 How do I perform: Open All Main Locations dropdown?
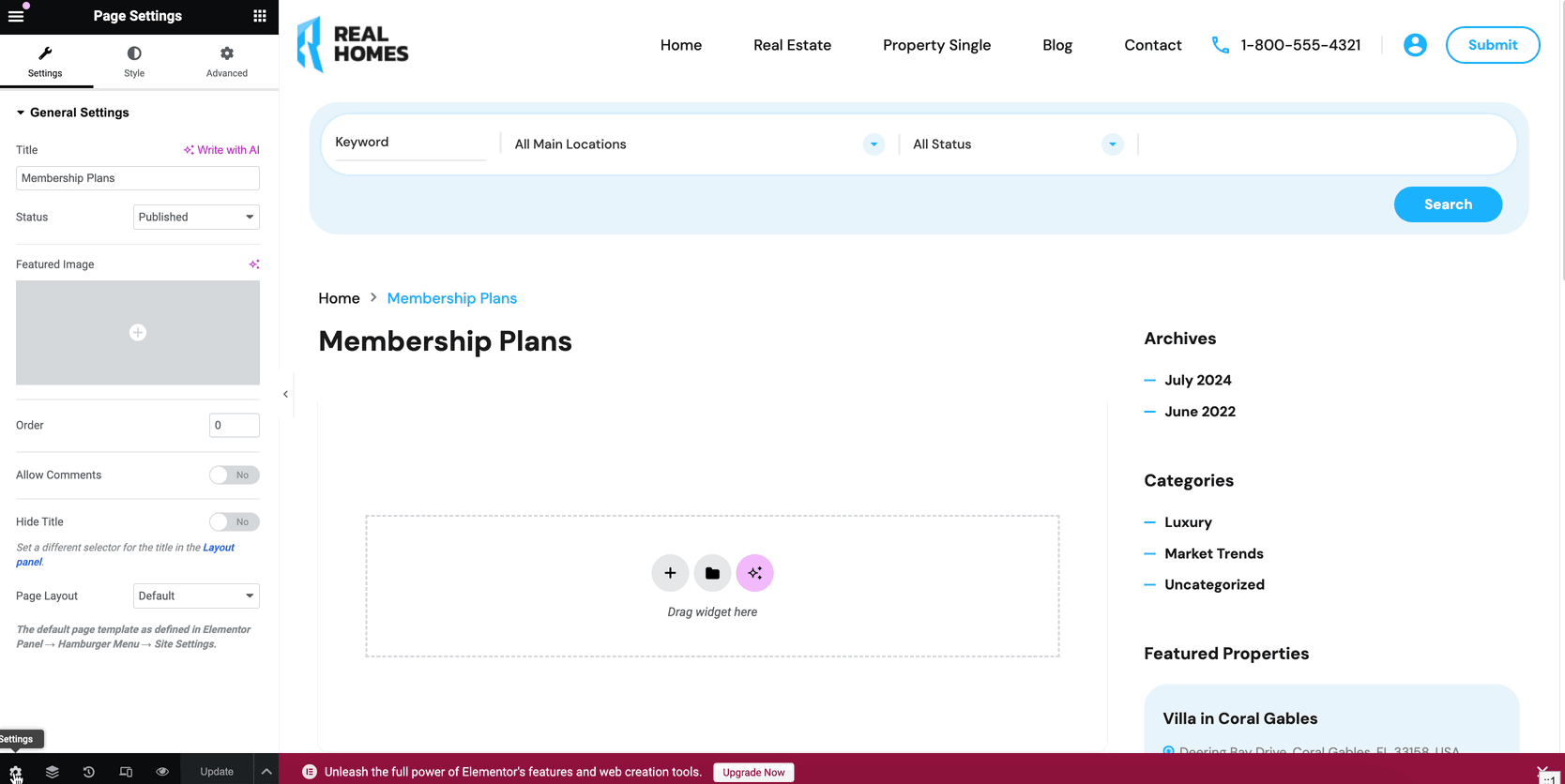(x=699, y=144)
